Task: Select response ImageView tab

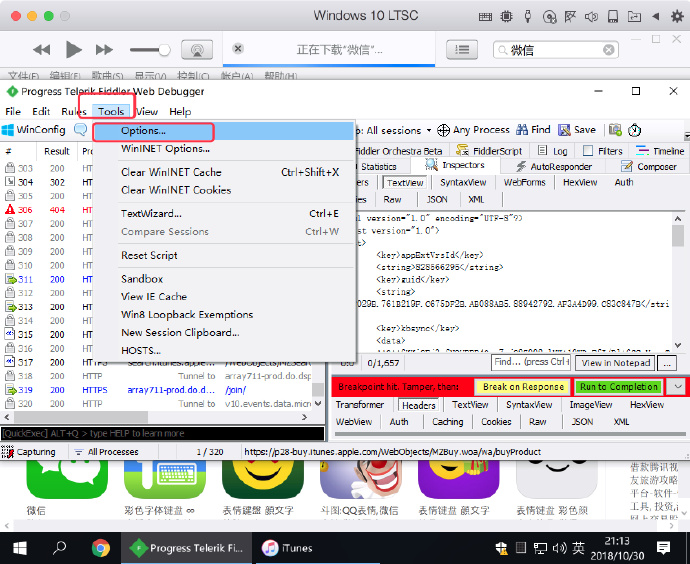Action: [591, 405]
